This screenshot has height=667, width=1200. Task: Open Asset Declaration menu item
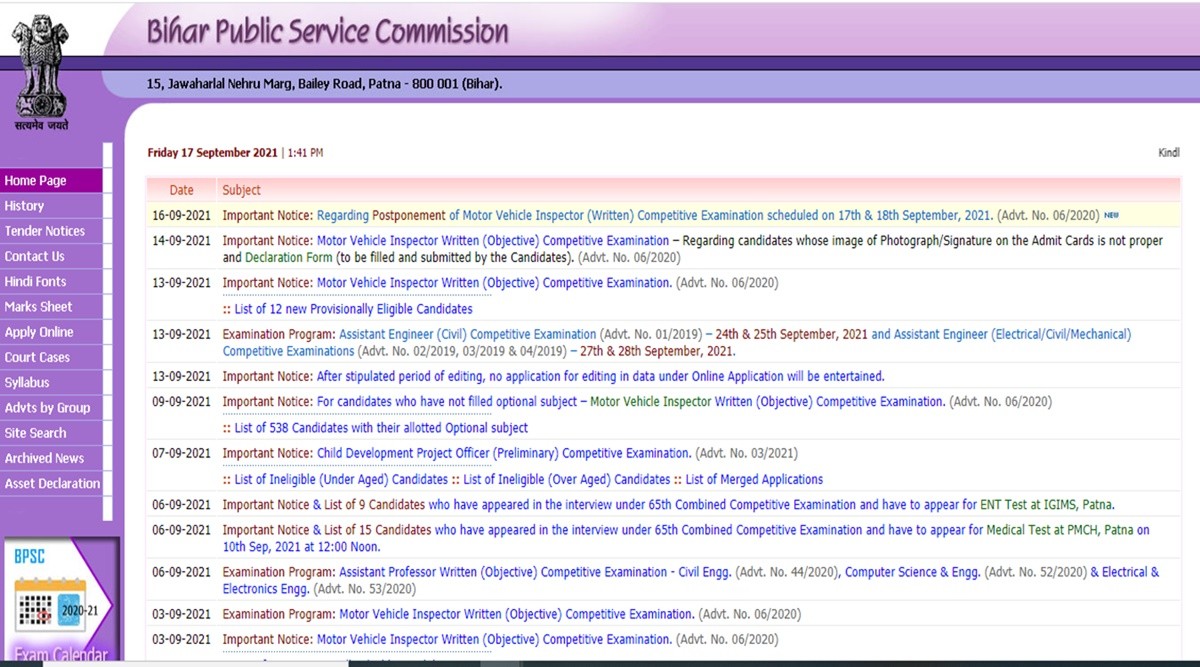tap(52, 484)
